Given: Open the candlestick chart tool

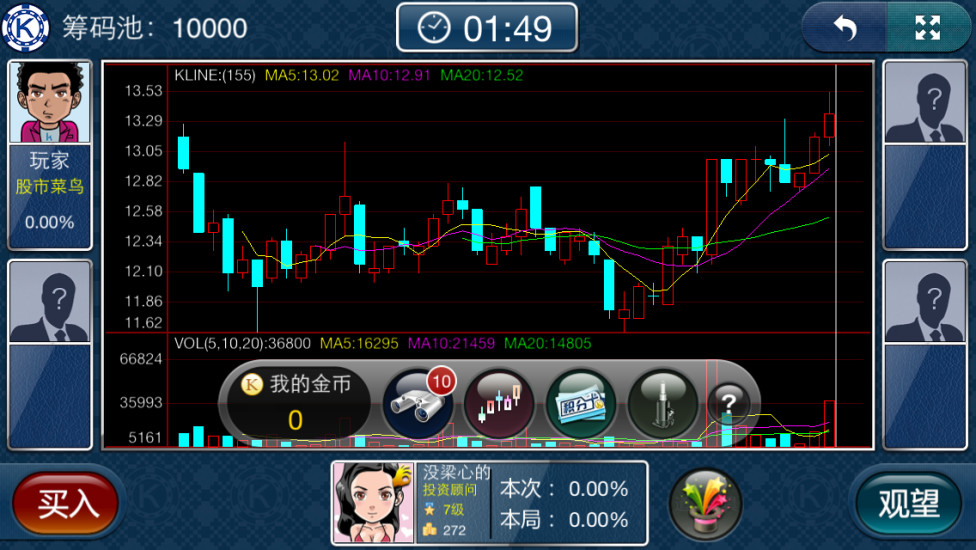Looking at the screenshot, I should tap(499, 403).
